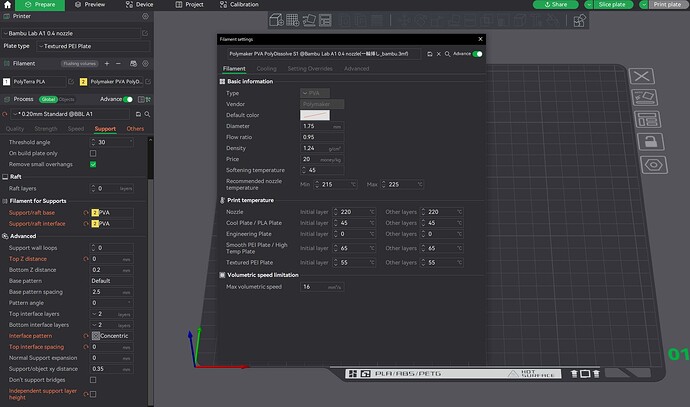Click the Auto orient icon in toolbar
The image size is (690, 407).
309,20
